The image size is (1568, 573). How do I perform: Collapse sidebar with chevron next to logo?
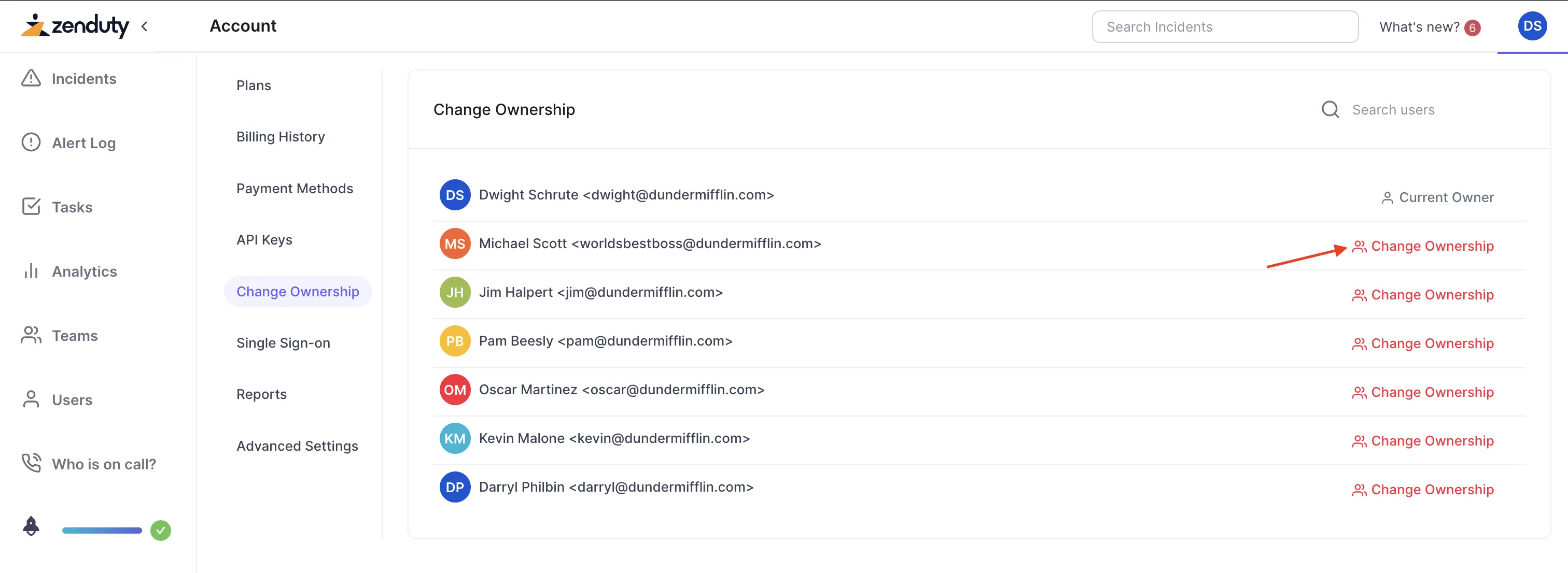(x=144, y=26)
